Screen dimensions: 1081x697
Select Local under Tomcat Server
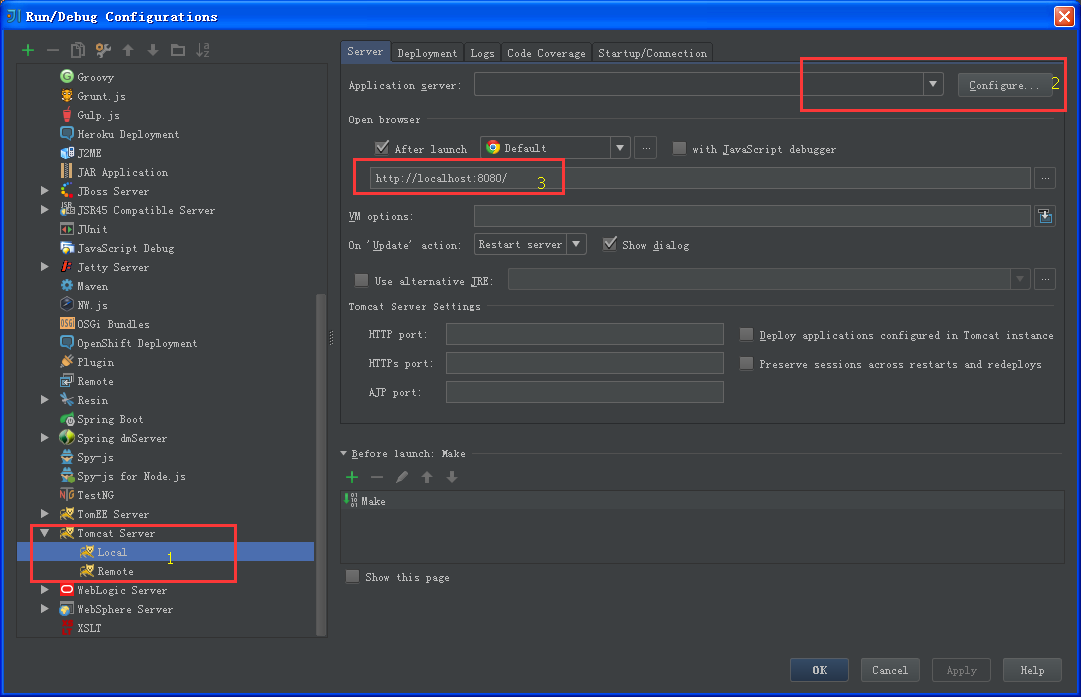[x=112, y=552]
